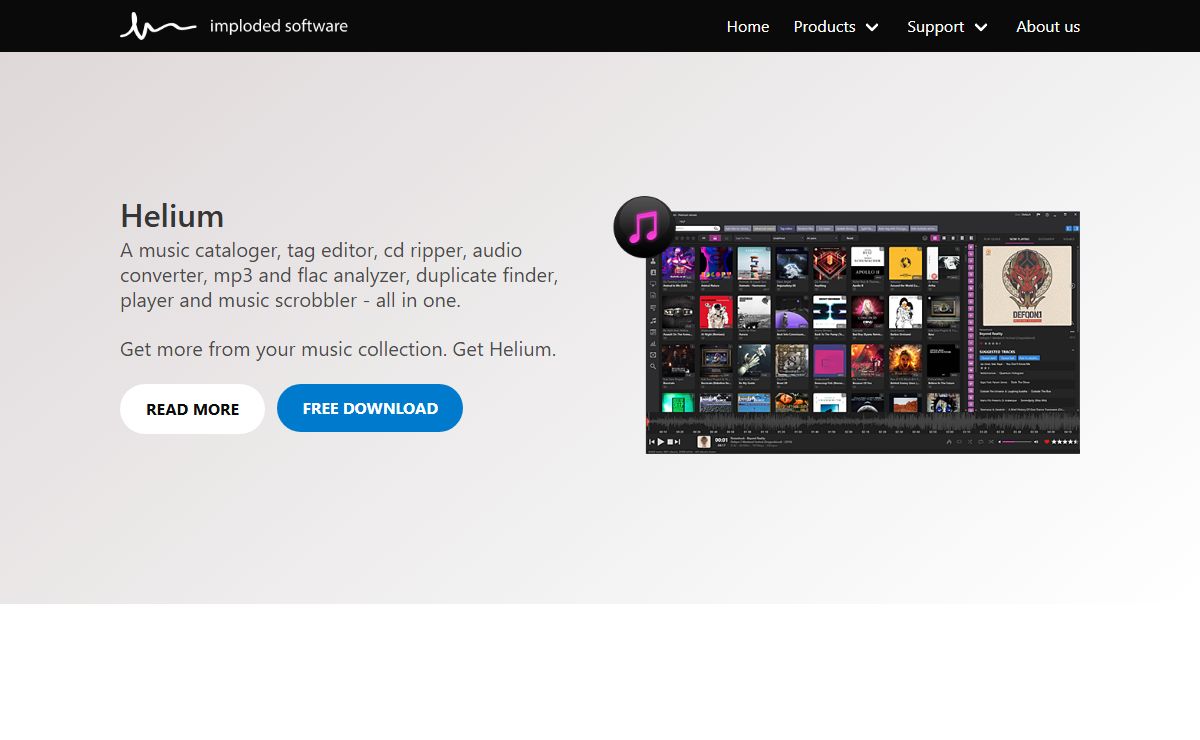
Task: Open the Helium application screenshot image
Action: click(863, 332)
